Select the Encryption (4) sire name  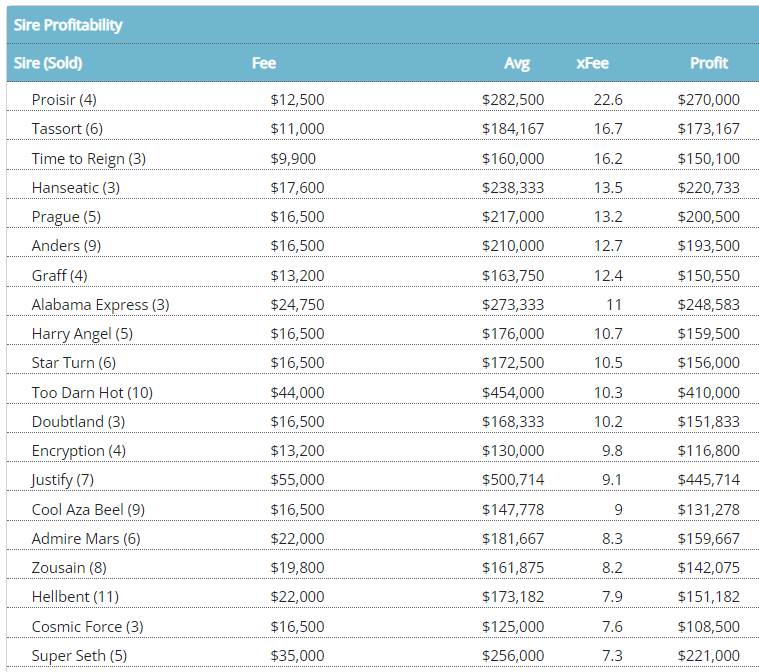(78, 451)
